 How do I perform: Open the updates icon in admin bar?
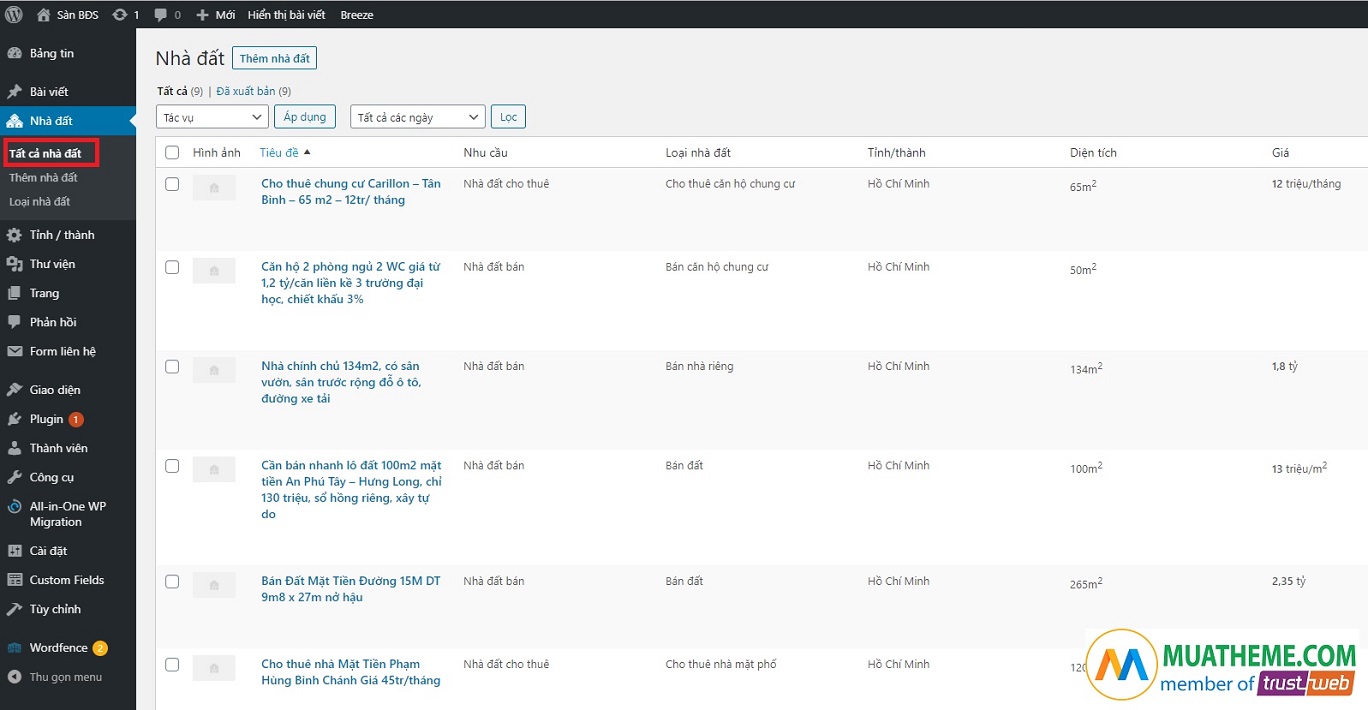(120, 15)
